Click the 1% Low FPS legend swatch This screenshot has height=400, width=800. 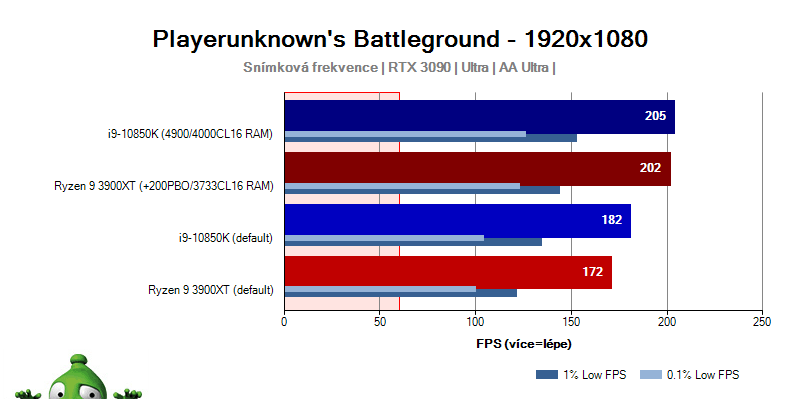[x=546, y=375]
